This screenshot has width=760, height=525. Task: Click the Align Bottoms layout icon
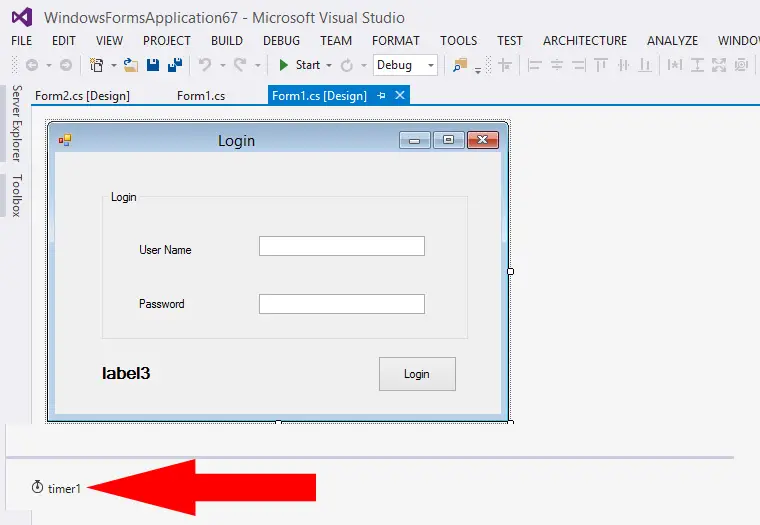(x=645, y=65)
